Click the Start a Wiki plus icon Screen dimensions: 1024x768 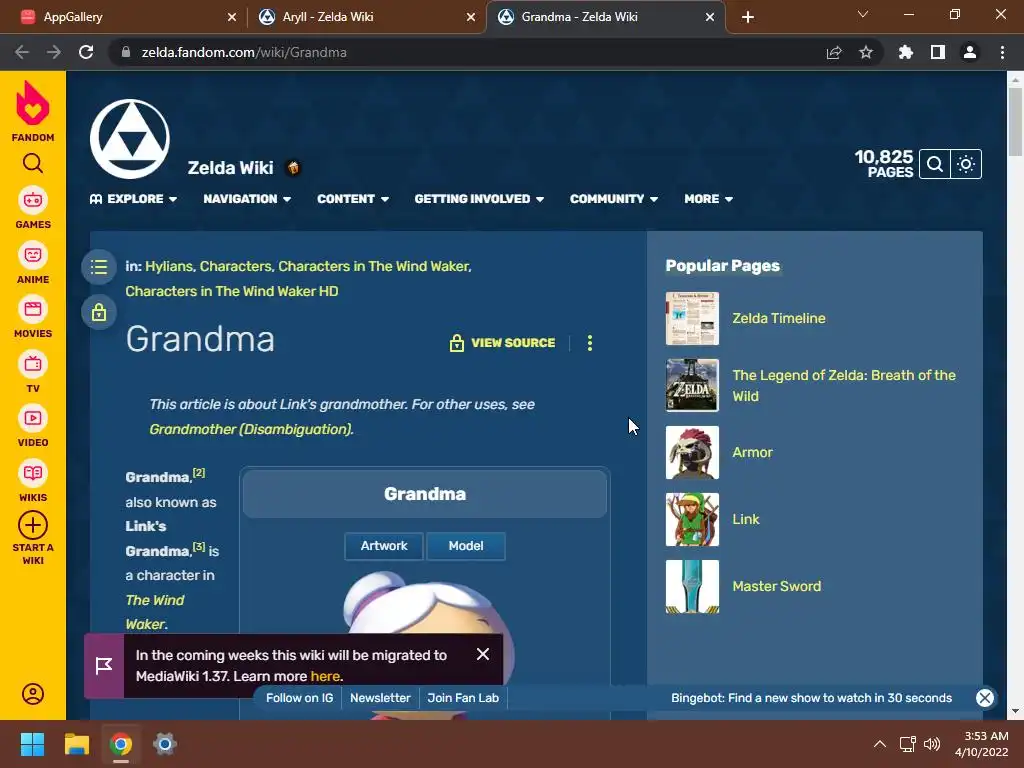(x=33, y=525)
